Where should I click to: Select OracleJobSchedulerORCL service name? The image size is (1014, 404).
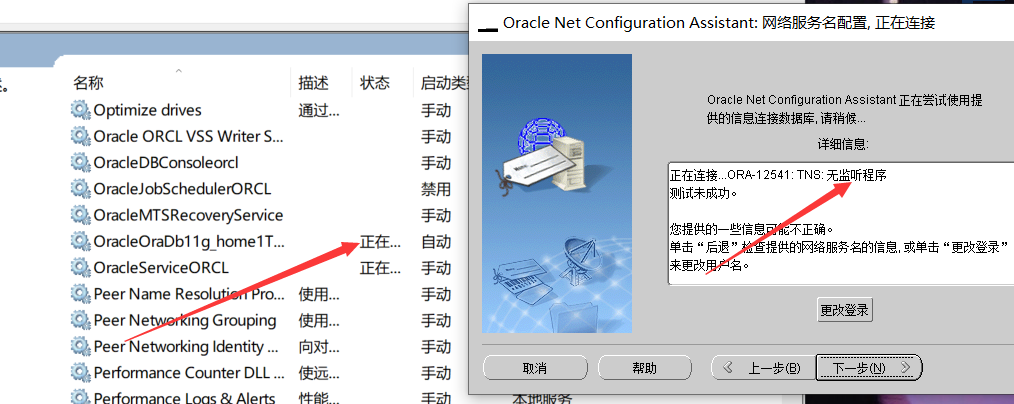182,189
